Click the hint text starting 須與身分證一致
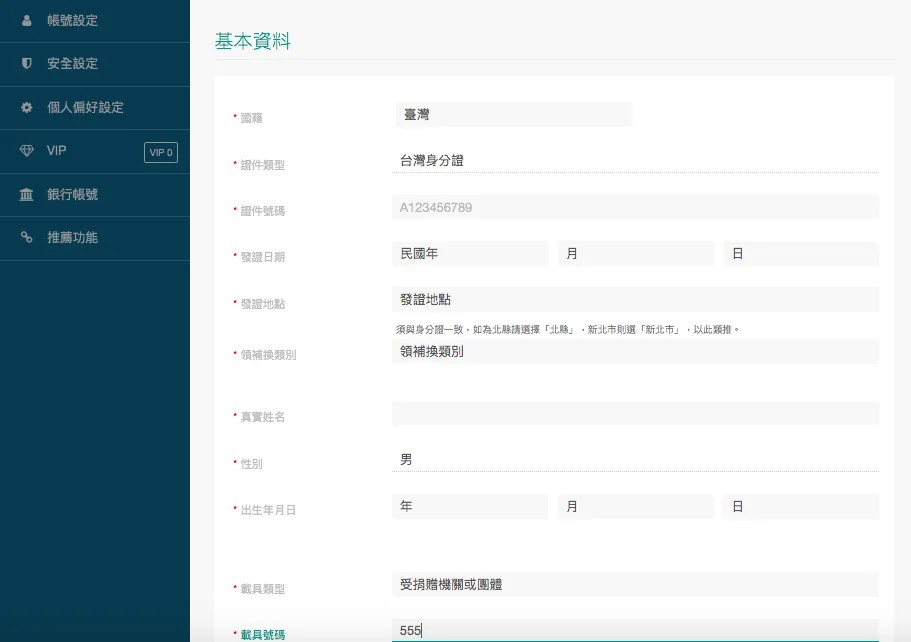Viewport: 911px width, 642px height. pyautogui.click(x=568, y=329)
